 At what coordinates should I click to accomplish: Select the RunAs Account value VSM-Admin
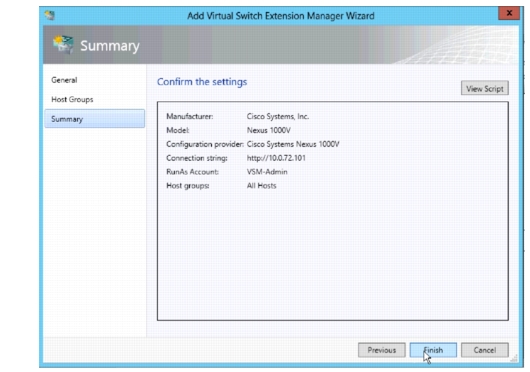tap(267, 172)
